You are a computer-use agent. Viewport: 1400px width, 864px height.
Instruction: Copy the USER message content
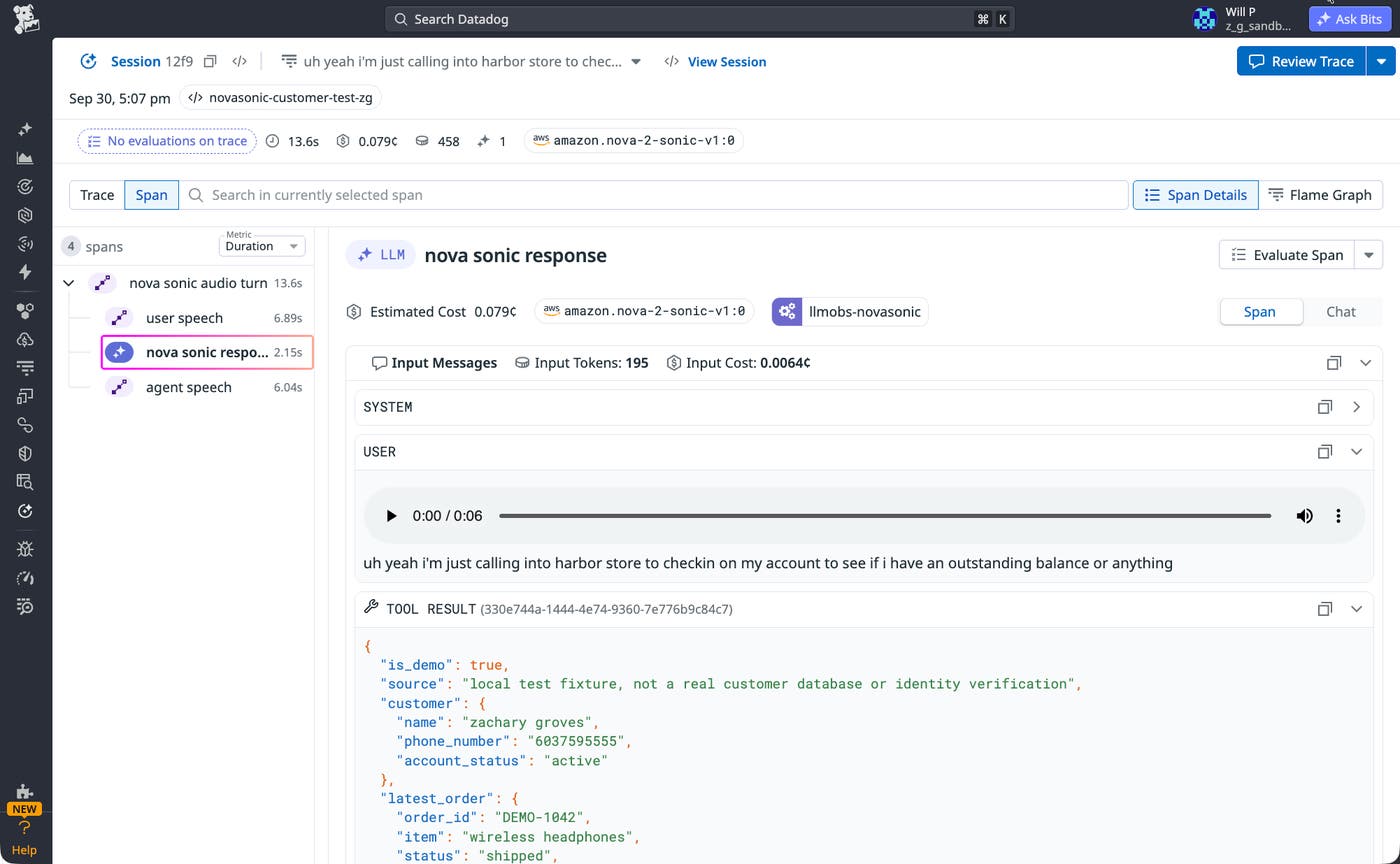tap(1324, 452)
